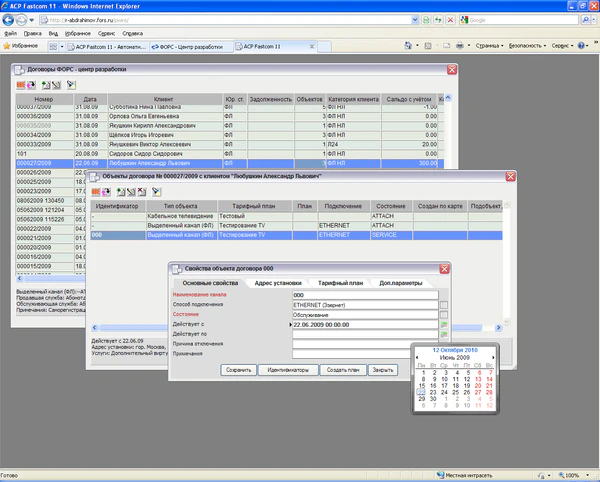The height and width of the screenshot is (482, 600).
Task: Click the filter icon in Договоры ФОРС toolbar
Action: (72, 85)
